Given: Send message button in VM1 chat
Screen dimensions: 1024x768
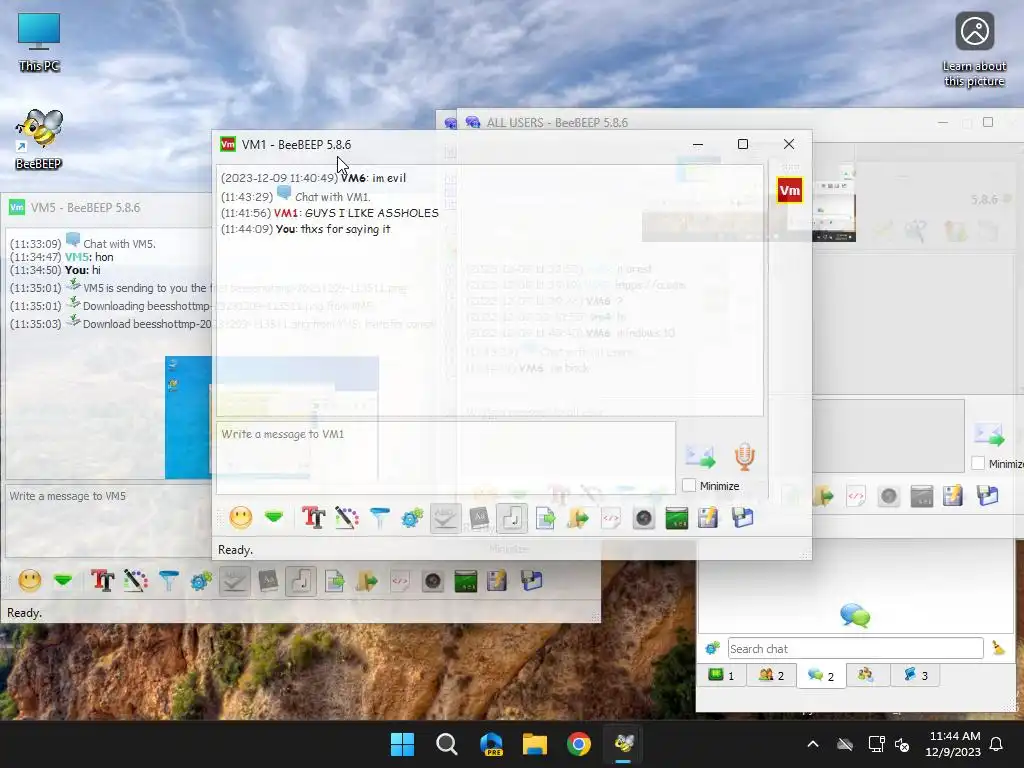Looking at the screenshot, I should click(699, 456).
